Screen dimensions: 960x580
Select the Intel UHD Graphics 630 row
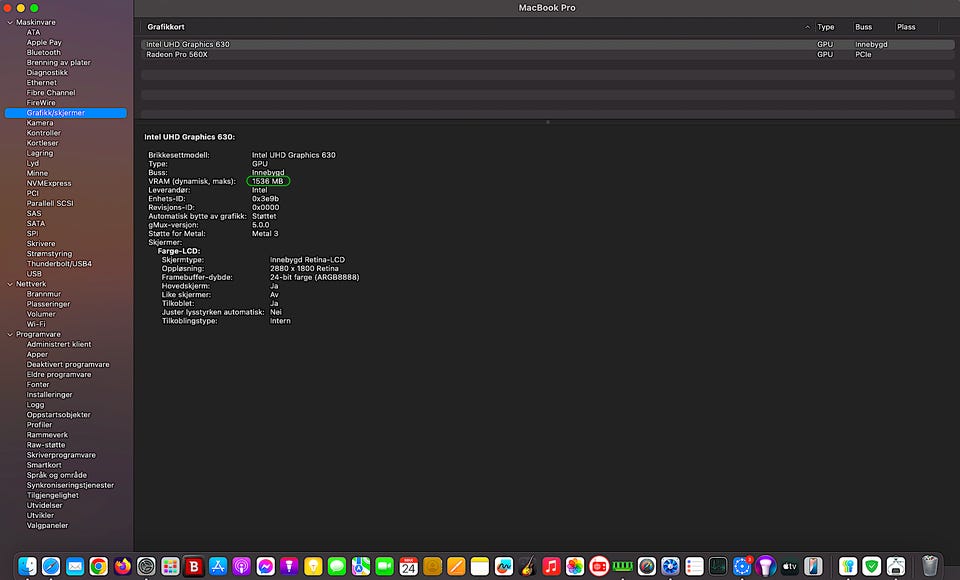point(547,44)
